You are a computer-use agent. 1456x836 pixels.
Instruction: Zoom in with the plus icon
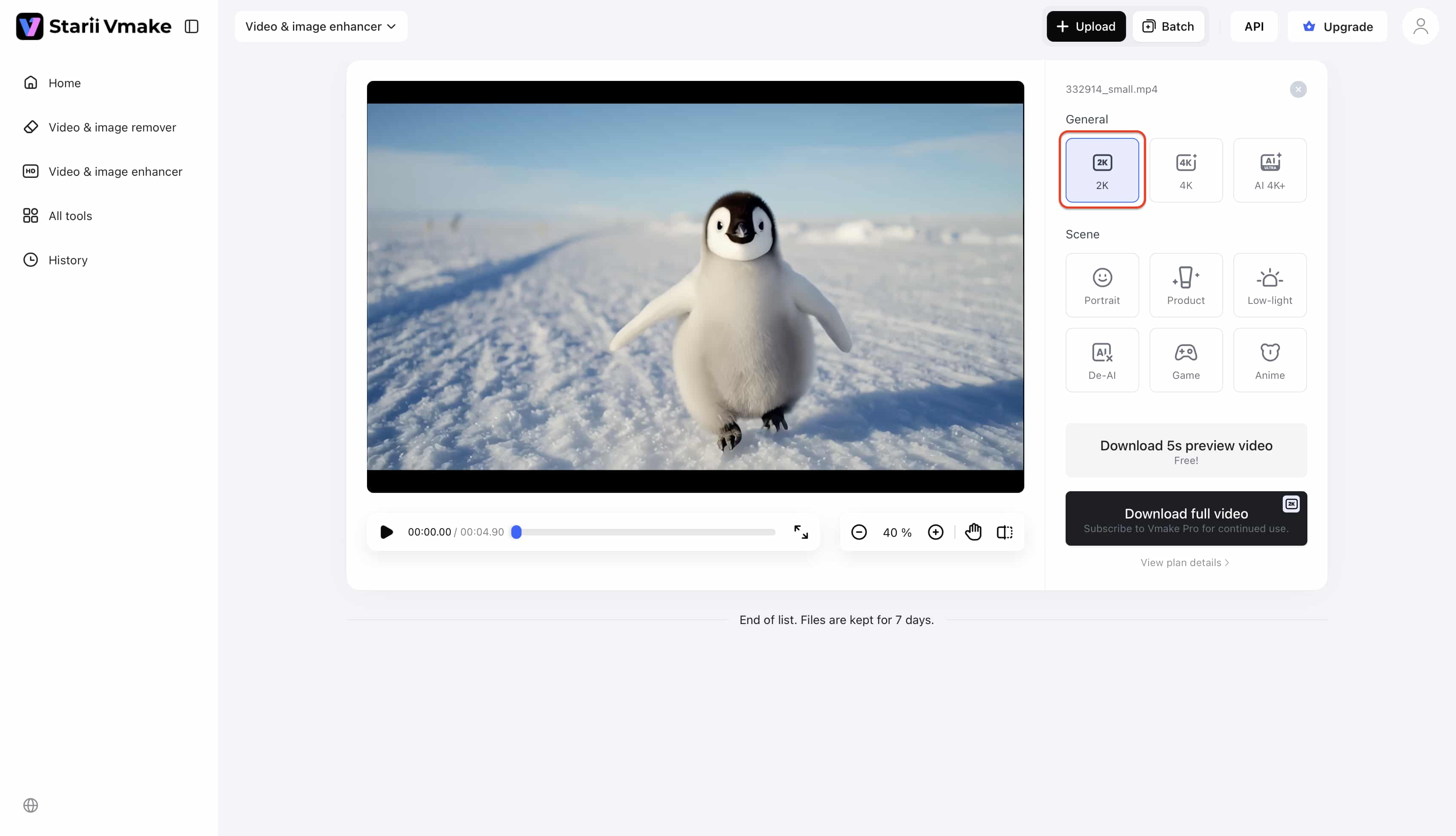tap(936, 532)
